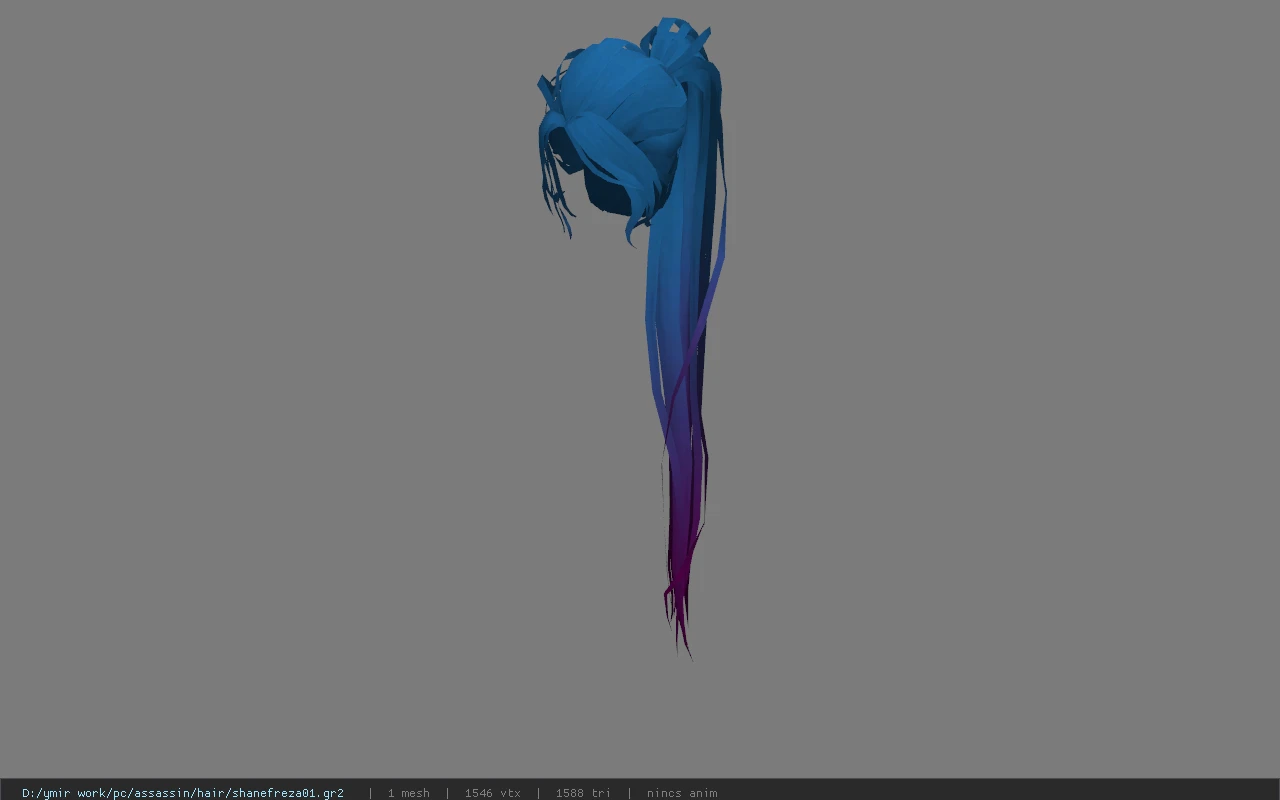The height and width of the screenshot is (800, 1280).
Task: Click the file path shanefreza01.gr2 in status bar
Action: click(x=183, y=793)
